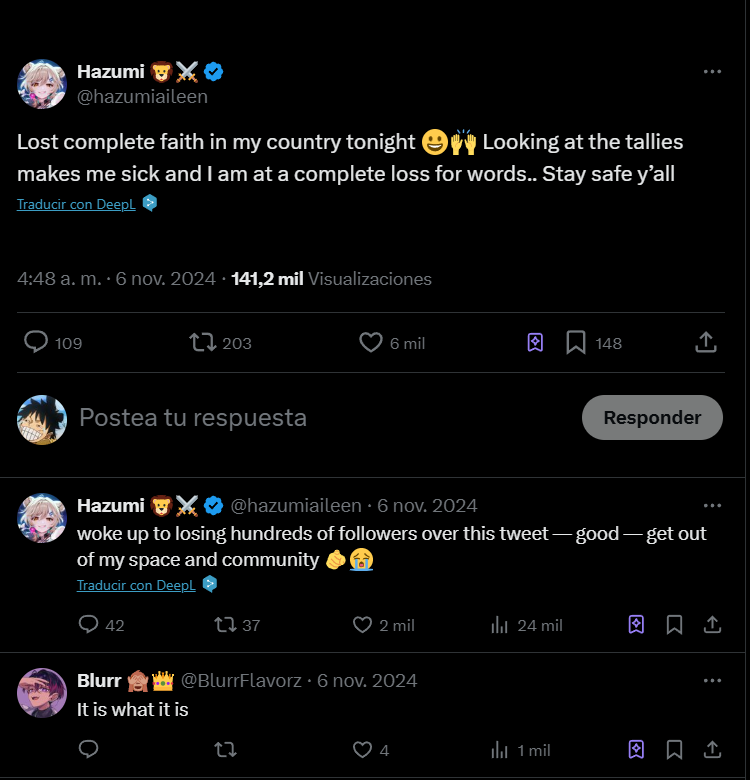Open the three-dot menu on main tweet

tap(712, 72)
